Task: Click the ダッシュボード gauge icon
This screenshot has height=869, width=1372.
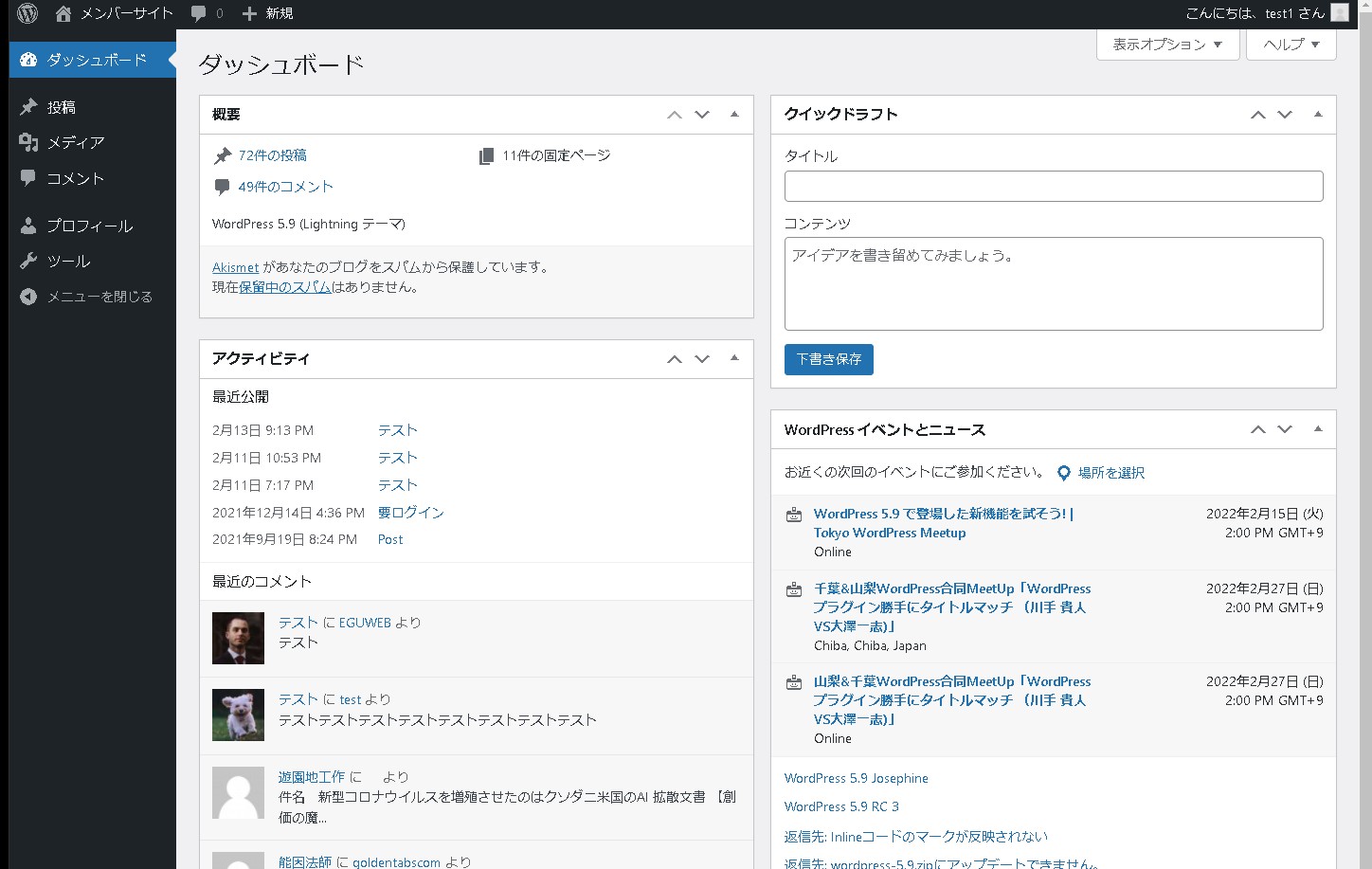Action: 27,59
